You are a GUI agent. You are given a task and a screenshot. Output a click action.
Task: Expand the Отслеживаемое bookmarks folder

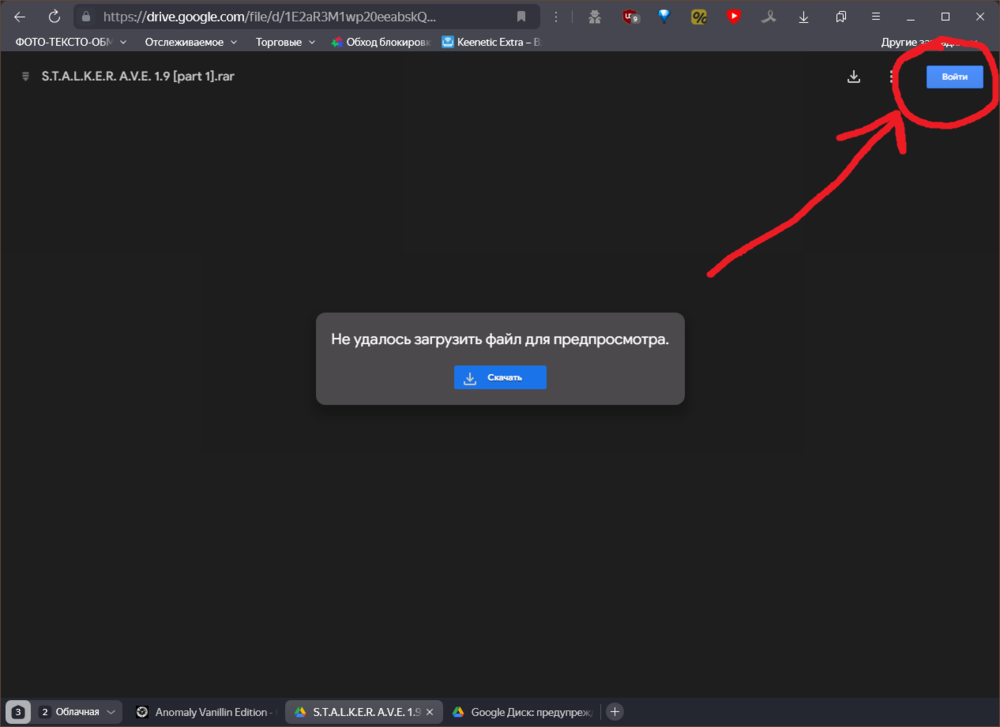tap(190, 42)
